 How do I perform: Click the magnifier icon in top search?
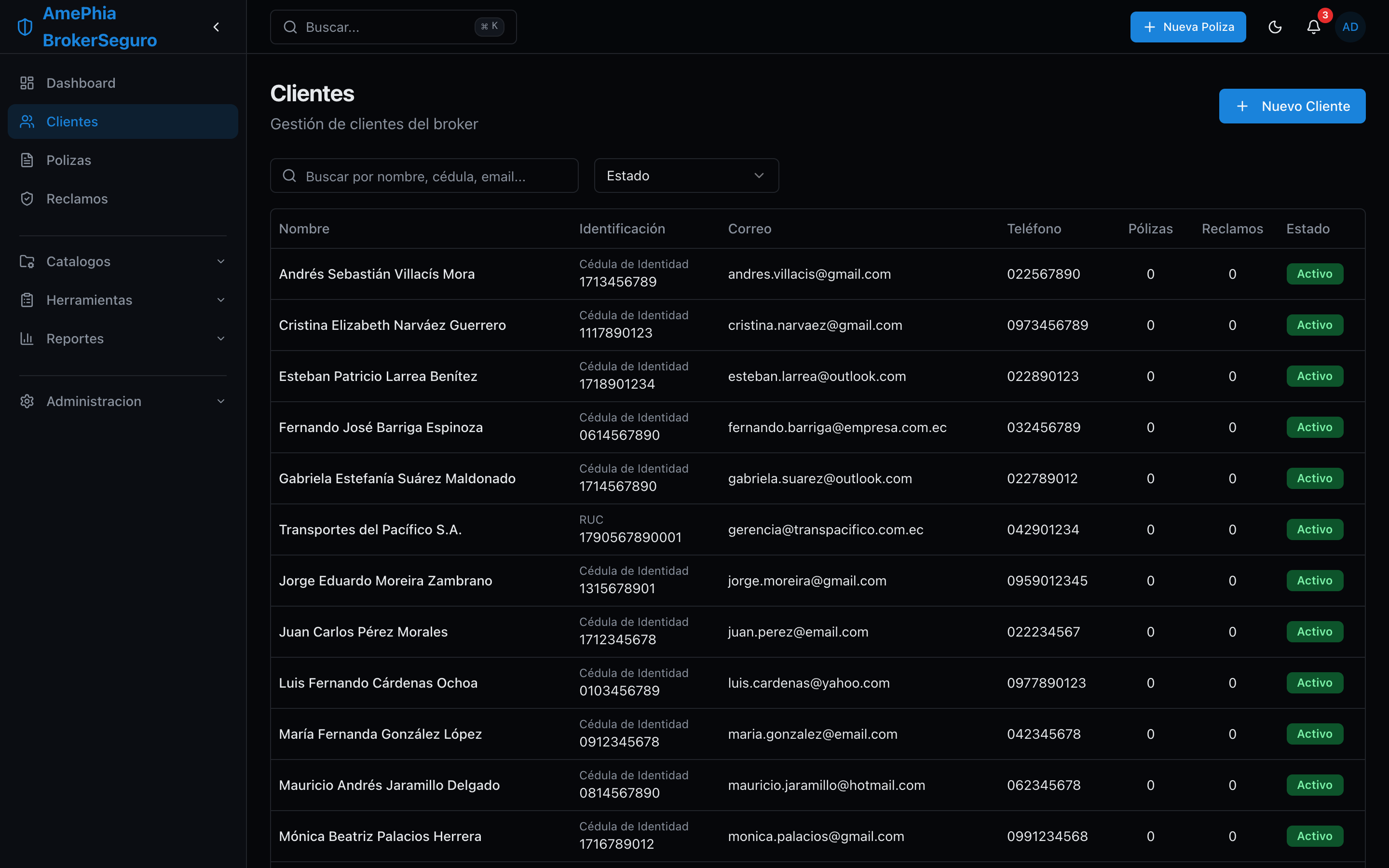tap(290, 27)
